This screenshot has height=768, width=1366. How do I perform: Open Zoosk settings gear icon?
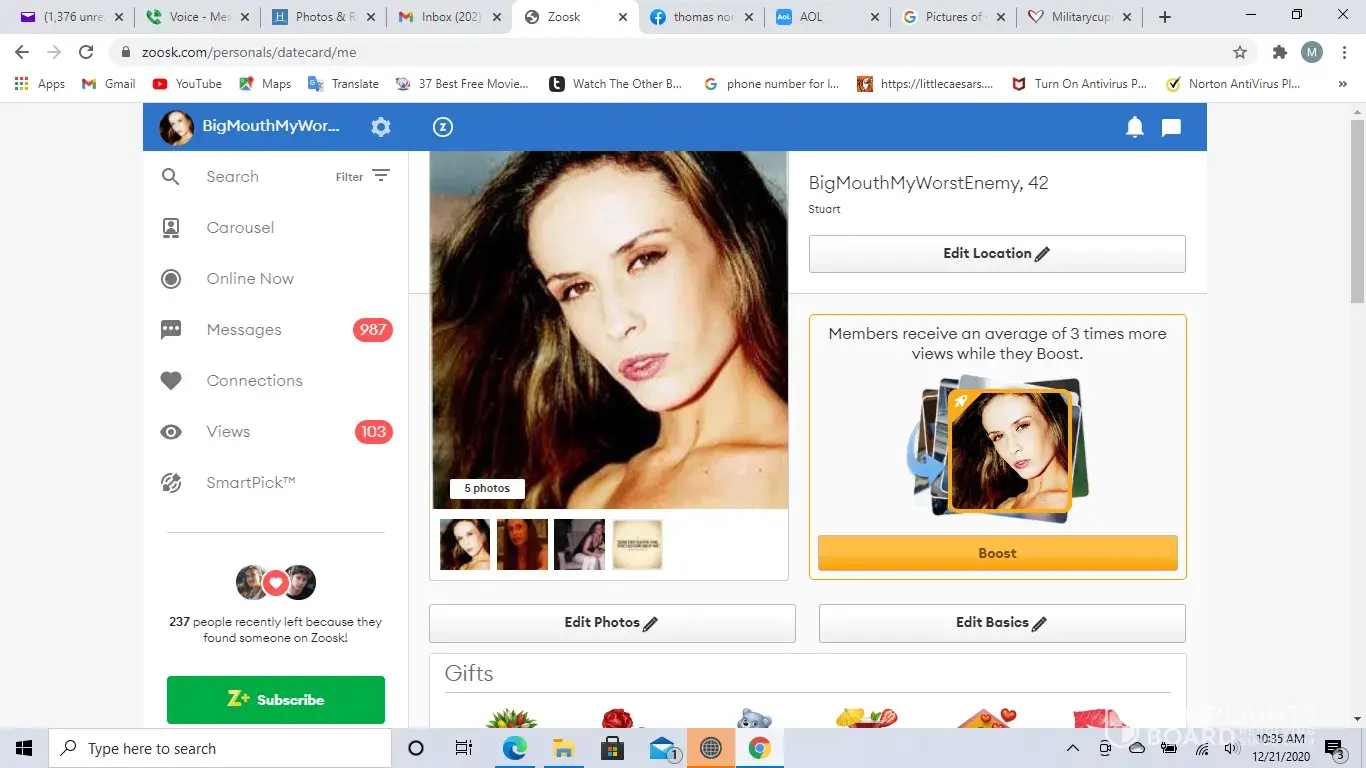coord(381,127)
